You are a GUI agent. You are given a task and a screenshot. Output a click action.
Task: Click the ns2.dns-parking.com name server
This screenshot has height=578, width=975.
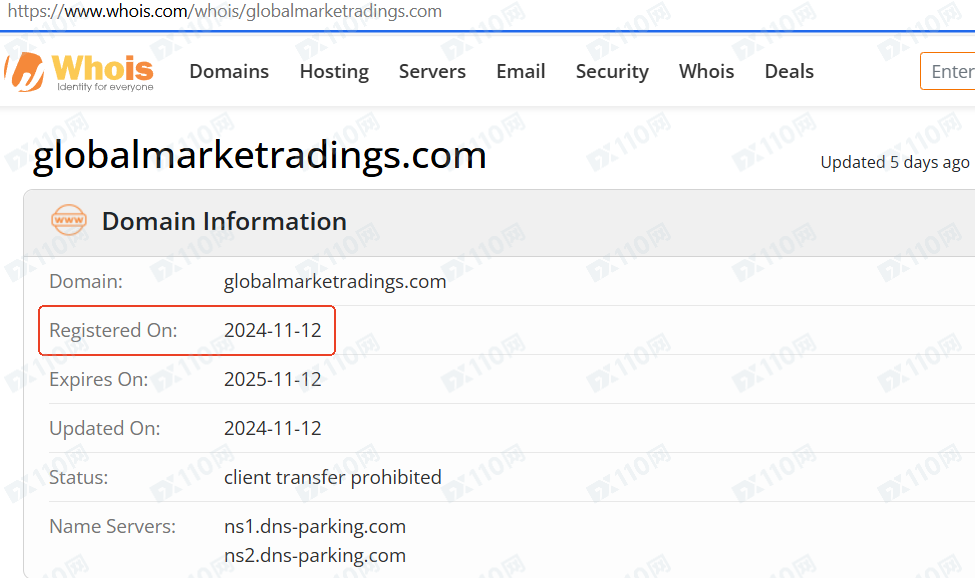(x=315, y=555)
